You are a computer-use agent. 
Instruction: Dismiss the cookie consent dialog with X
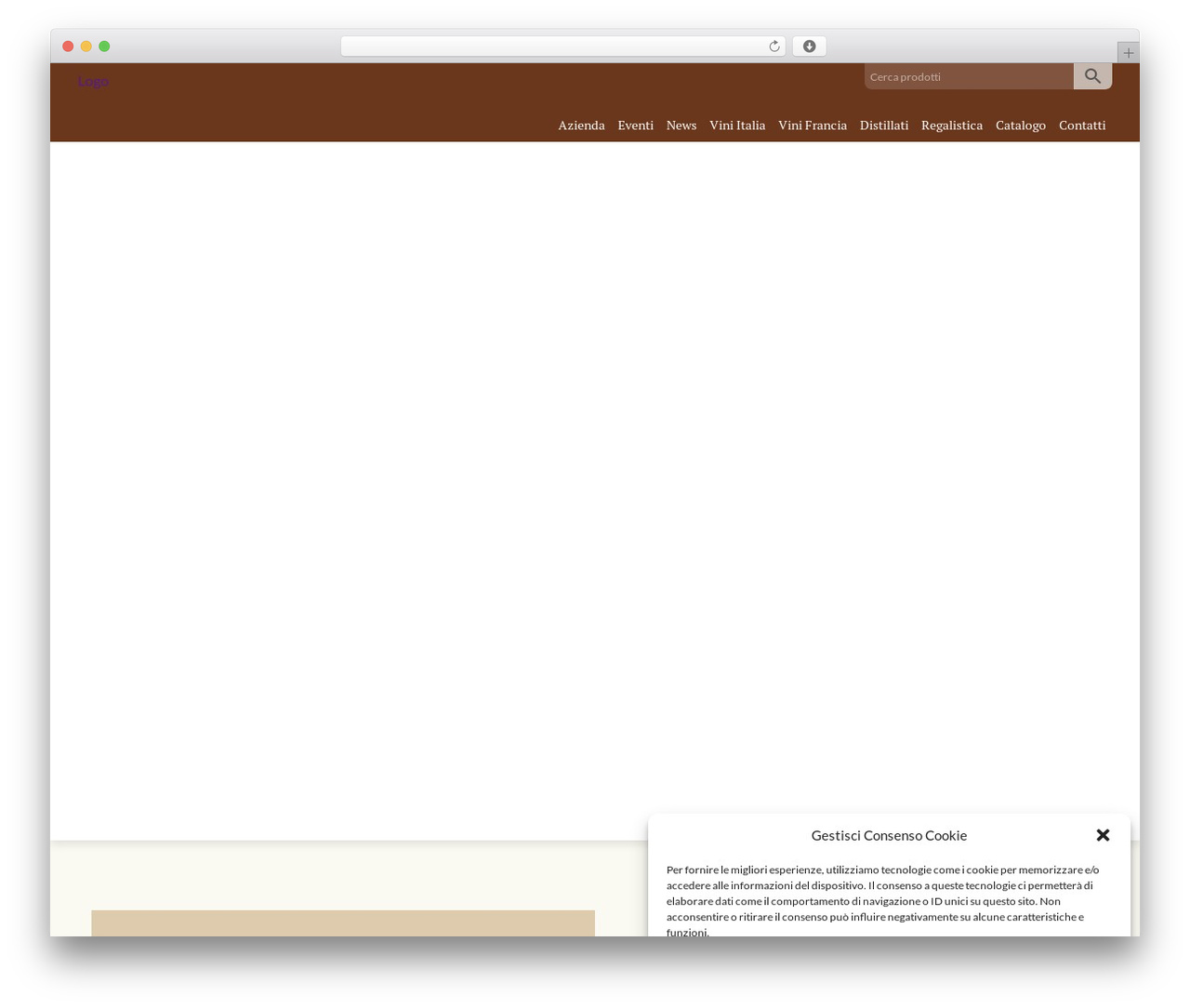tap(1103, 835)
